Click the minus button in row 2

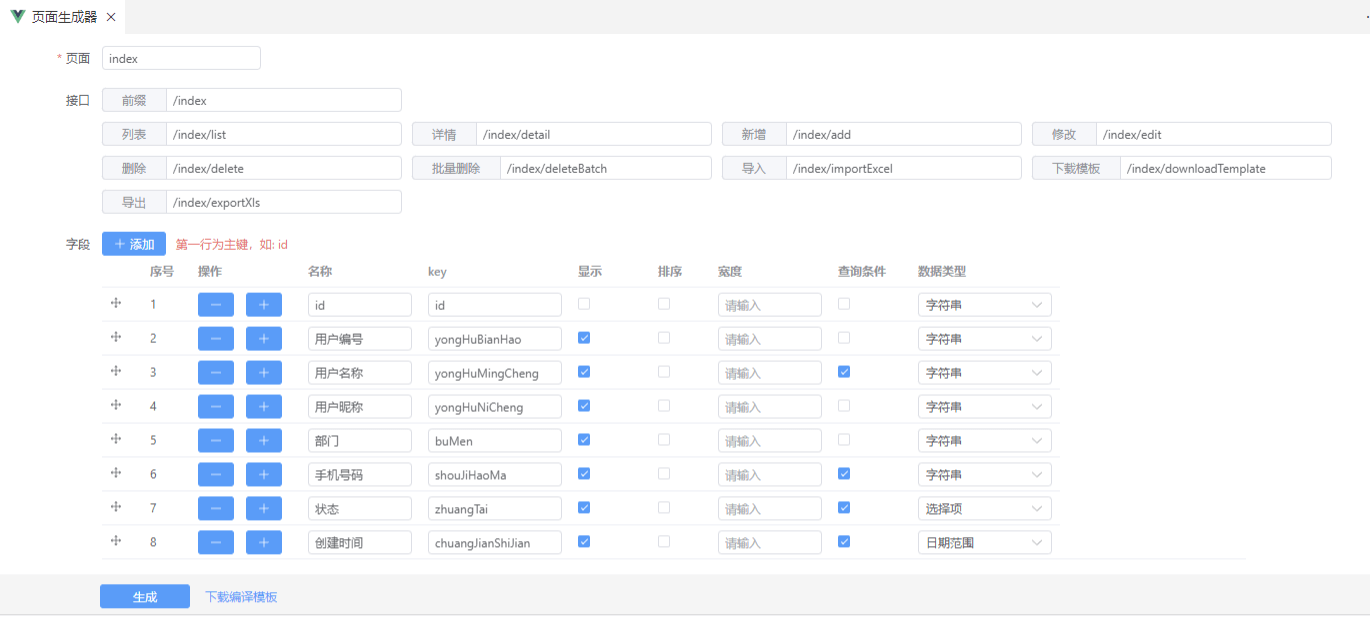tap(216, 339)
